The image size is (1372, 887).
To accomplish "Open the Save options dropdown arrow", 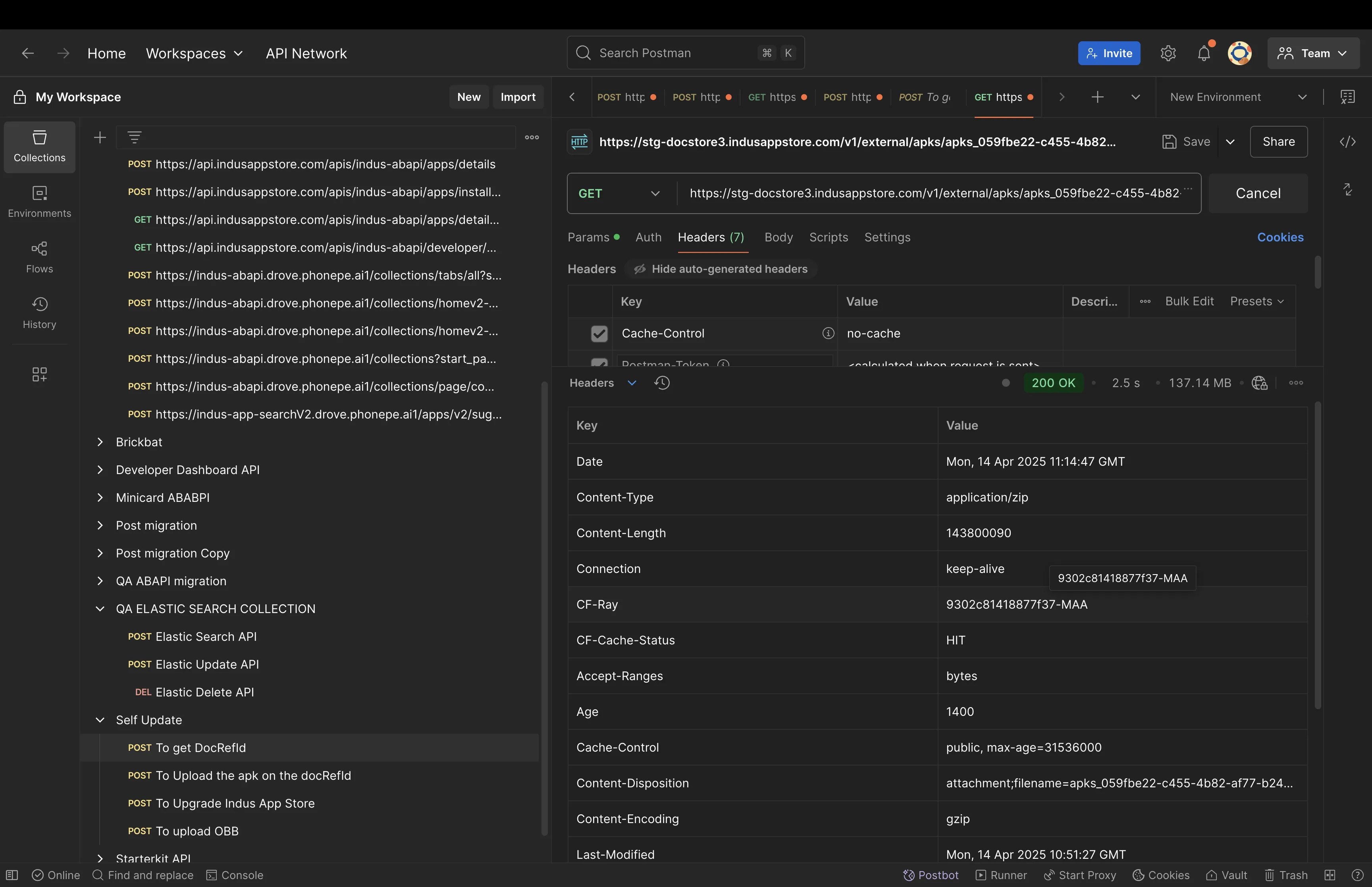I will [1230, 142].
